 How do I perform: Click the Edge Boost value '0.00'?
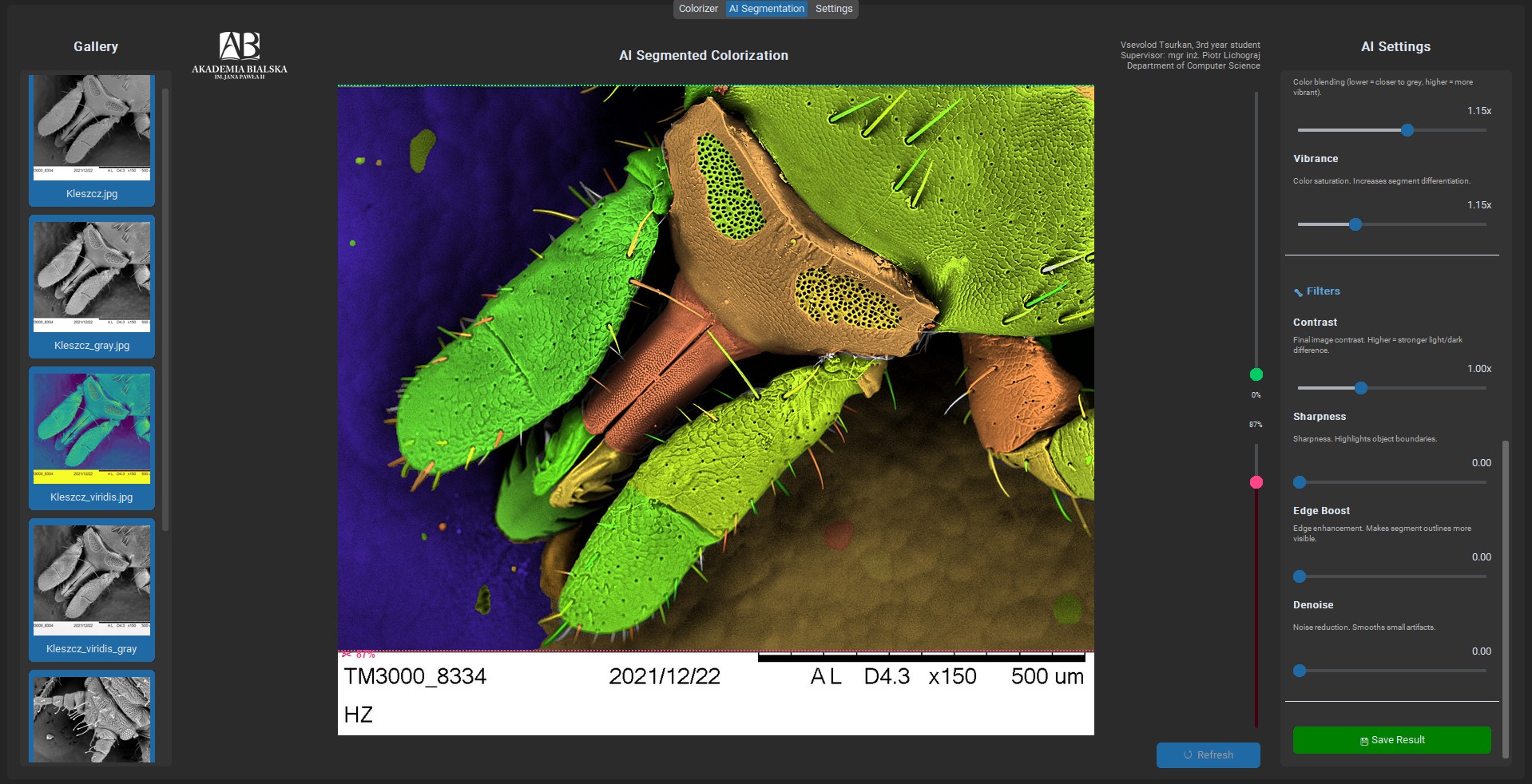1482,557
